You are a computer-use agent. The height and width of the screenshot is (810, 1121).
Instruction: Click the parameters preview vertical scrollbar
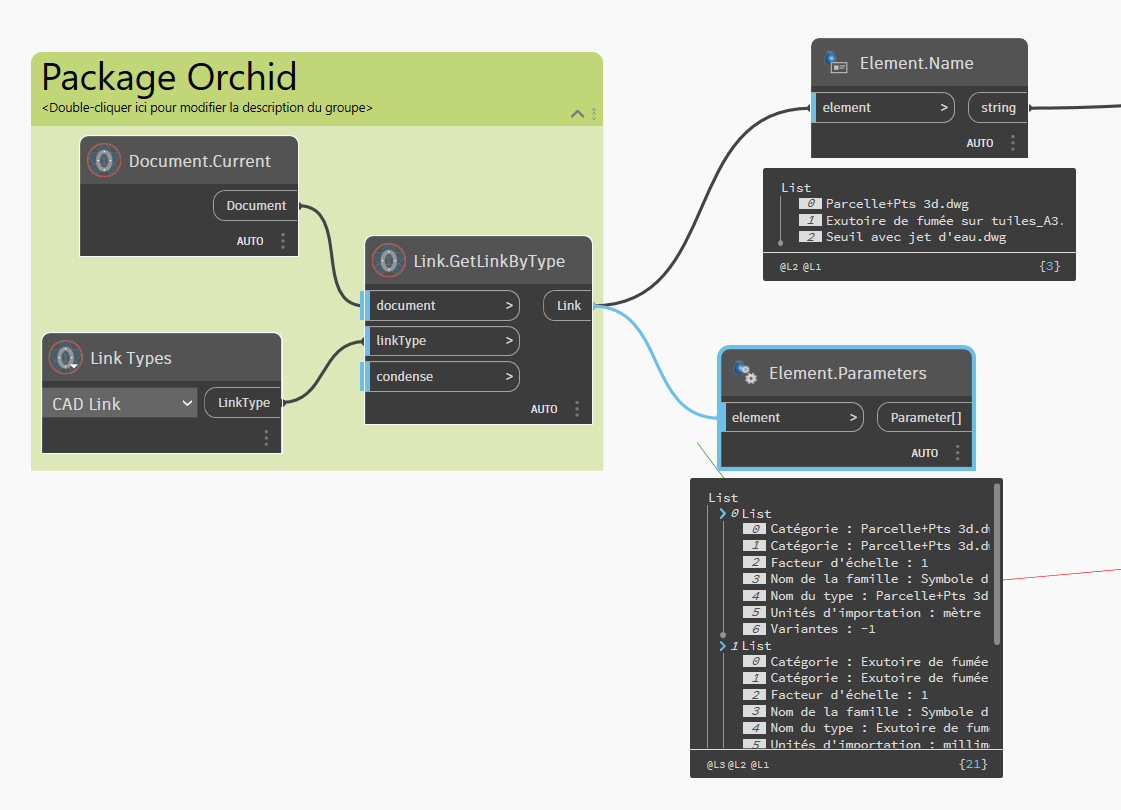997,563
